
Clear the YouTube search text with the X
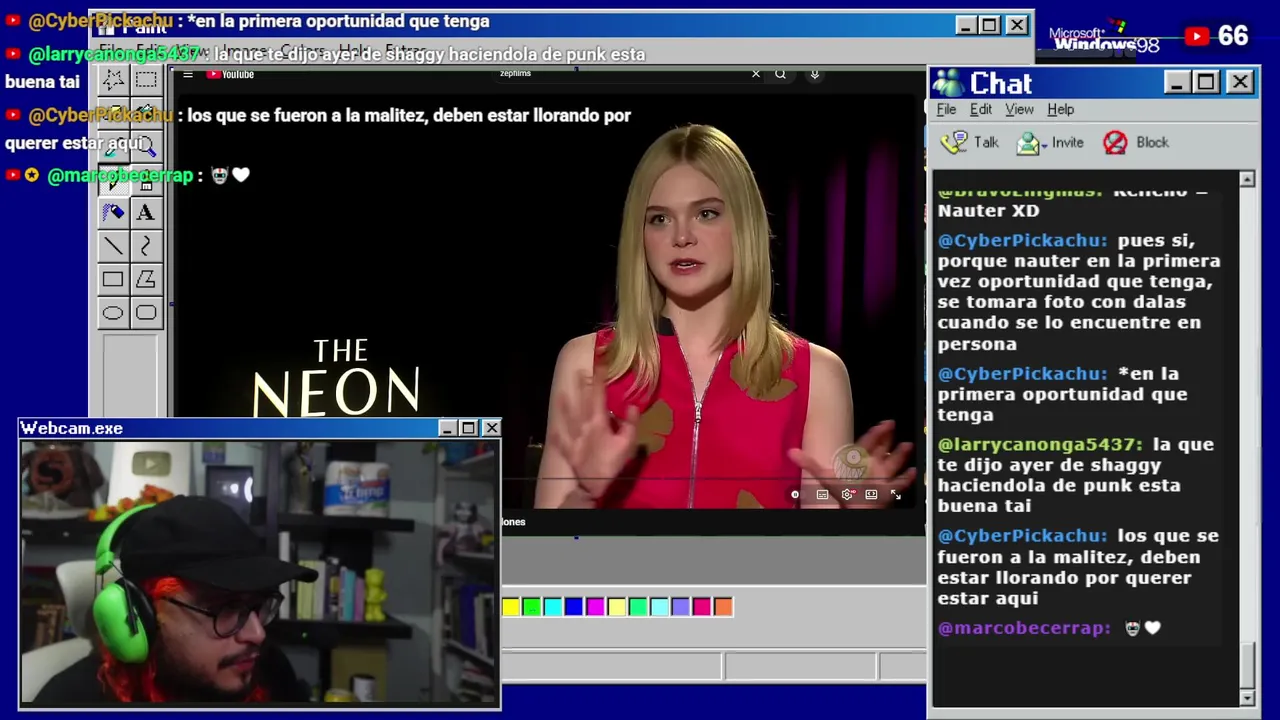coord(756,74)
